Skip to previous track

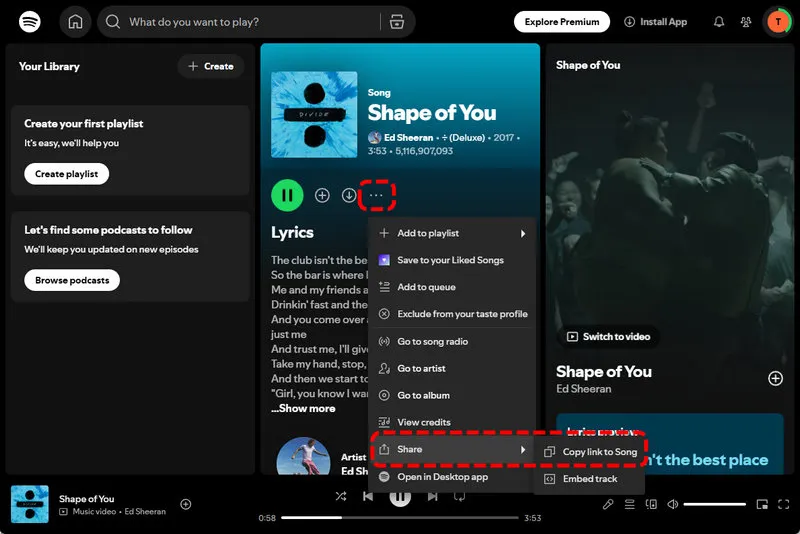point(368,496)
